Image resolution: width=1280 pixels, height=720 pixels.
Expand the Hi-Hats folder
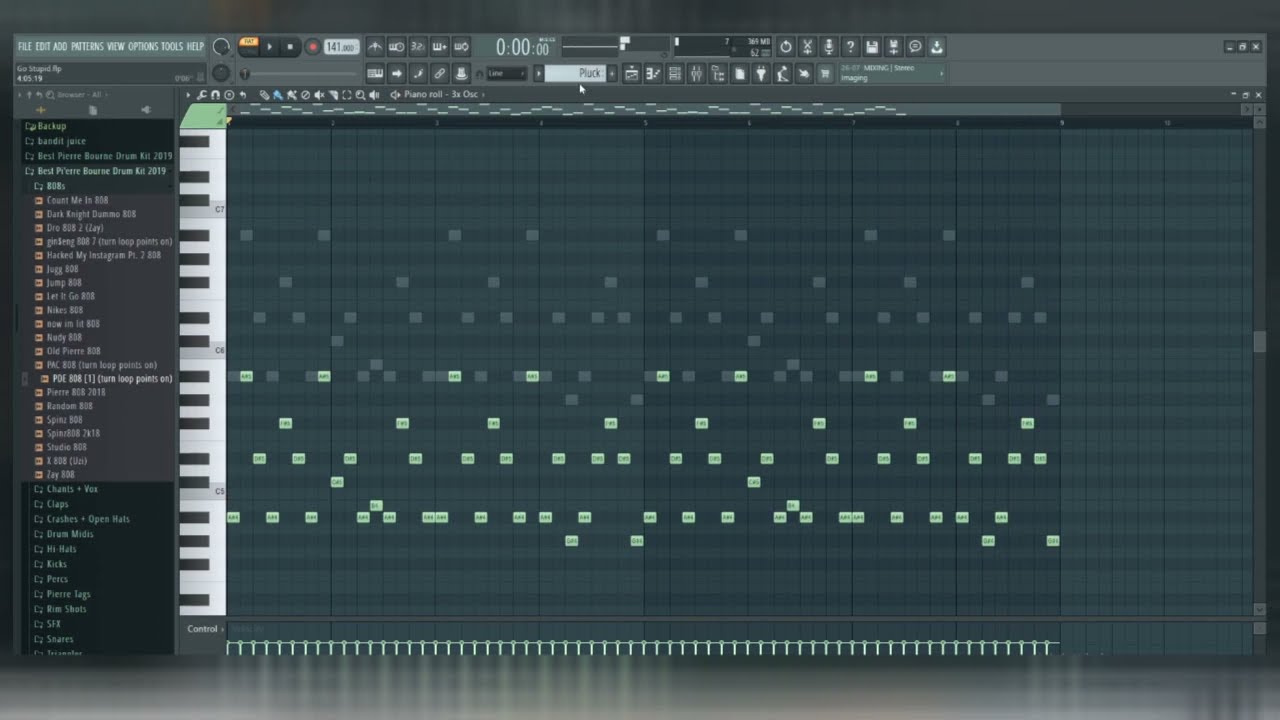click(x=61, y=549)
